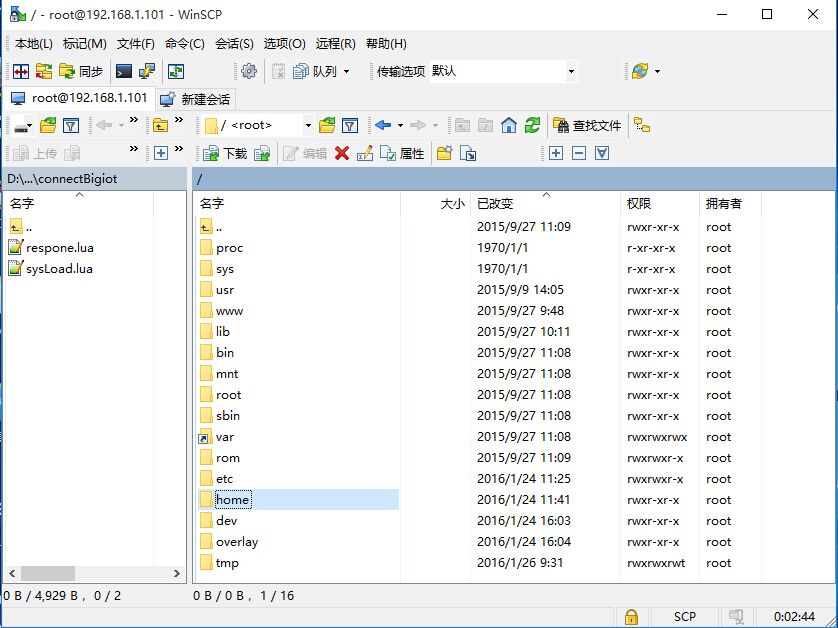Open the terminal console icon

pos(123,71)
